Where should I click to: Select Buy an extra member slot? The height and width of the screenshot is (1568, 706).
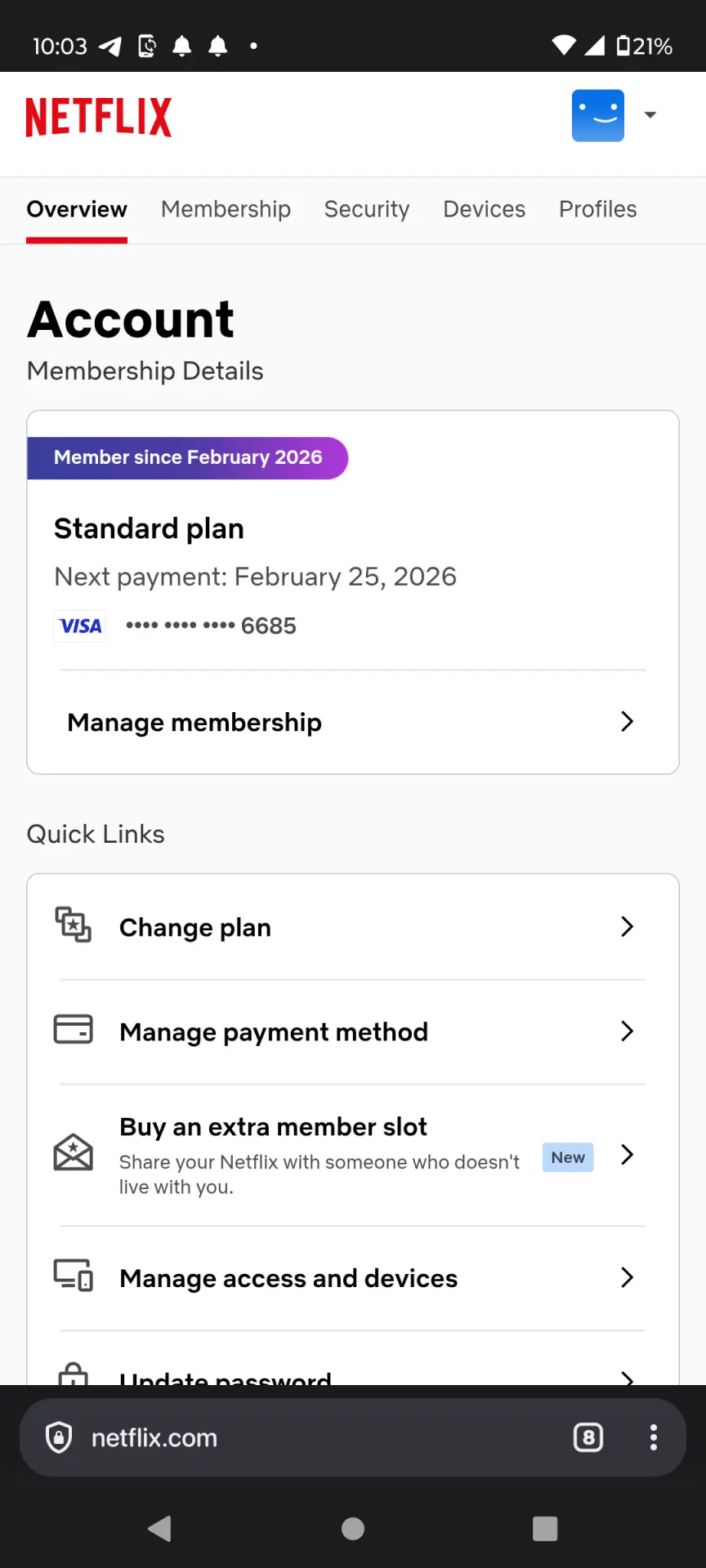[x=353, y=1156]
